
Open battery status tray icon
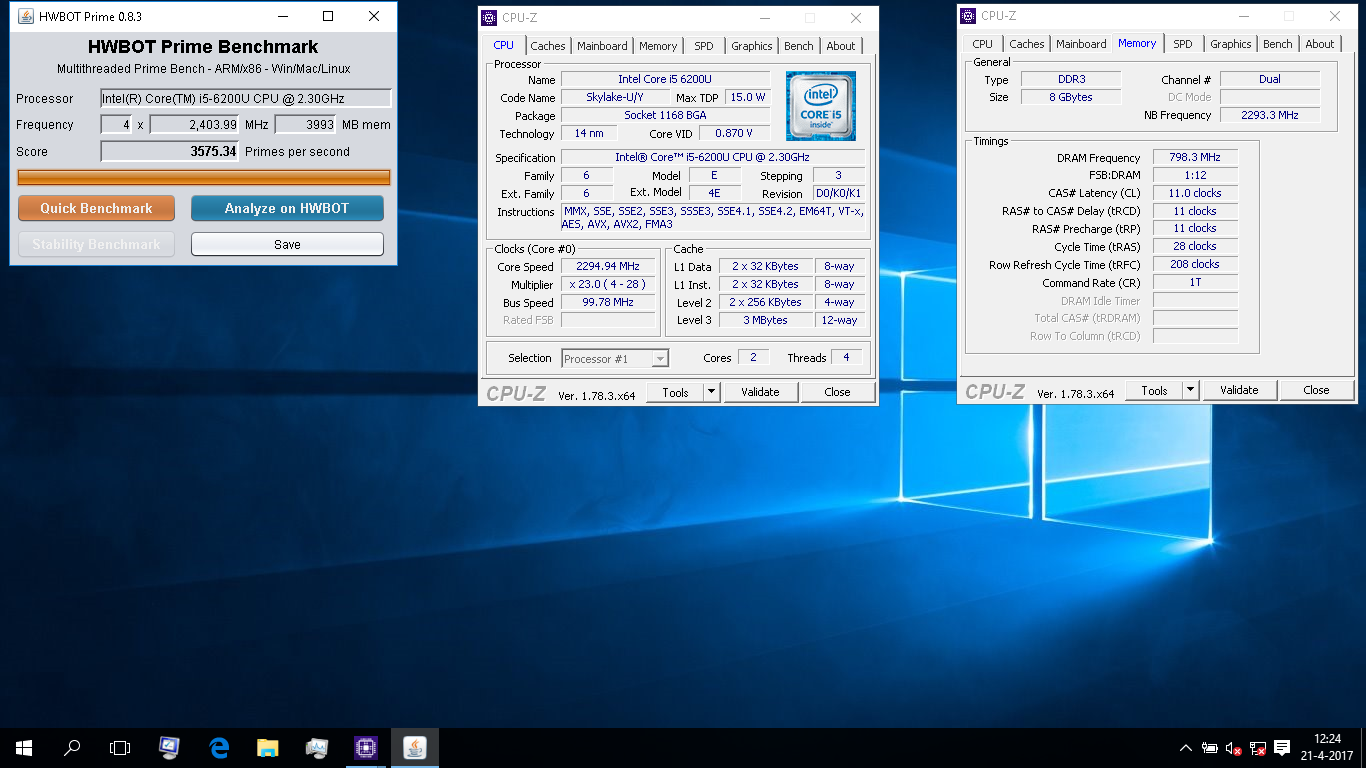tap(1210, 748)
